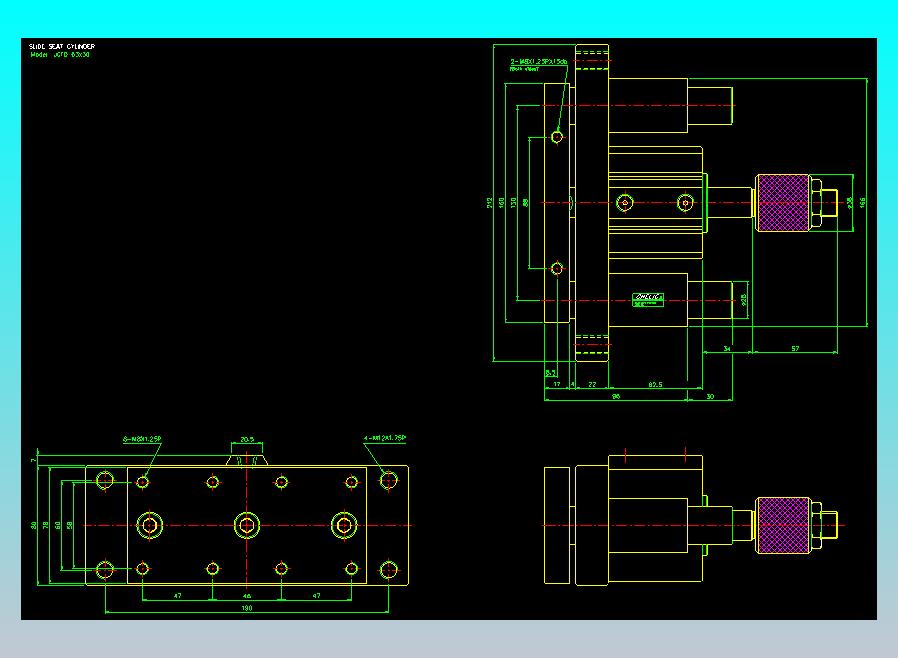Click the 'SLIDE SEAT CYLINDER' title text
The height and width of the screenshot is (658, 898).
click(x=62, y=46)
